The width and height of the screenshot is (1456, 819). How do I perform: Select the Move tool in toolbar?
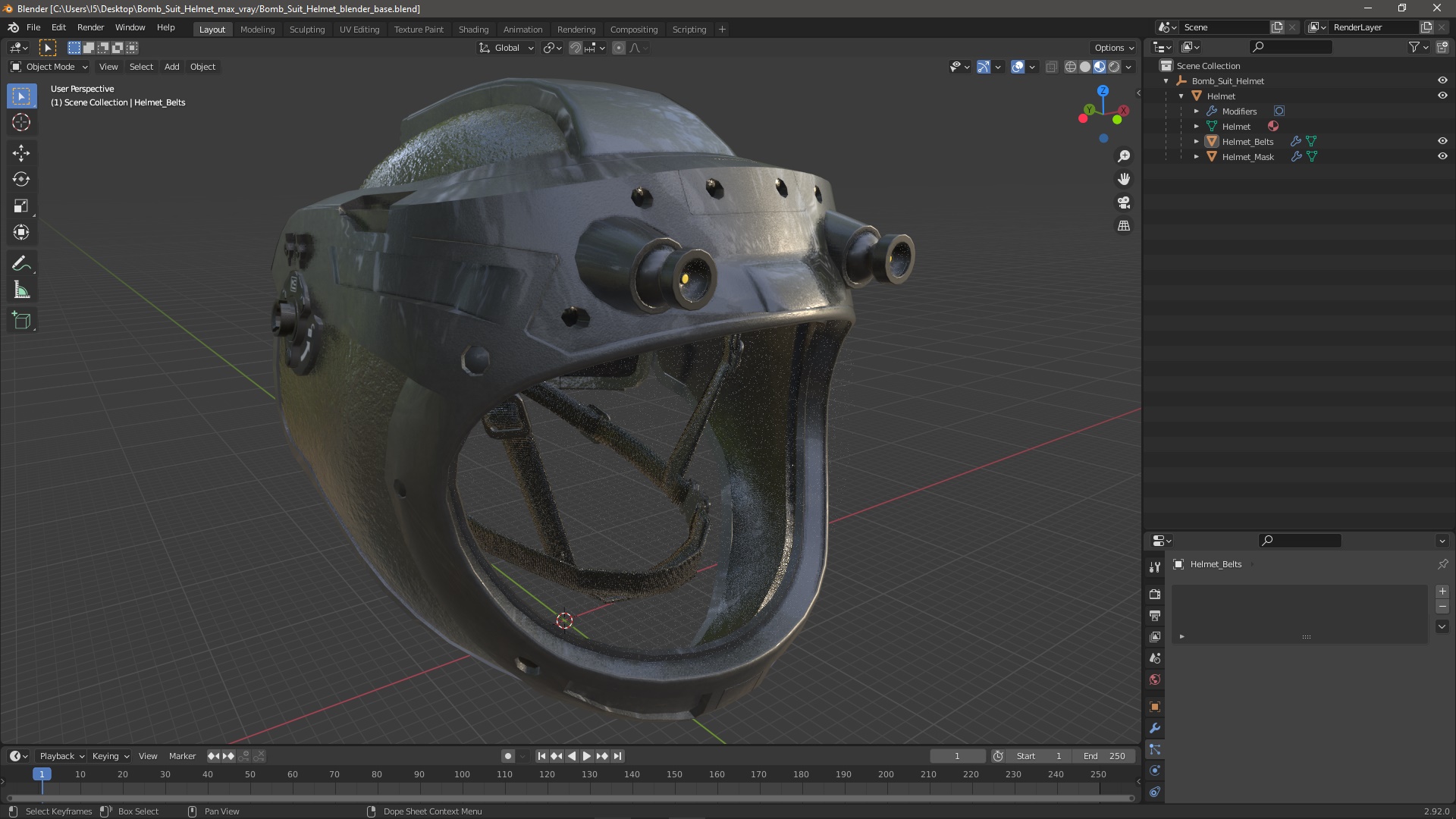pyautogui.click(x=21, y=153)
